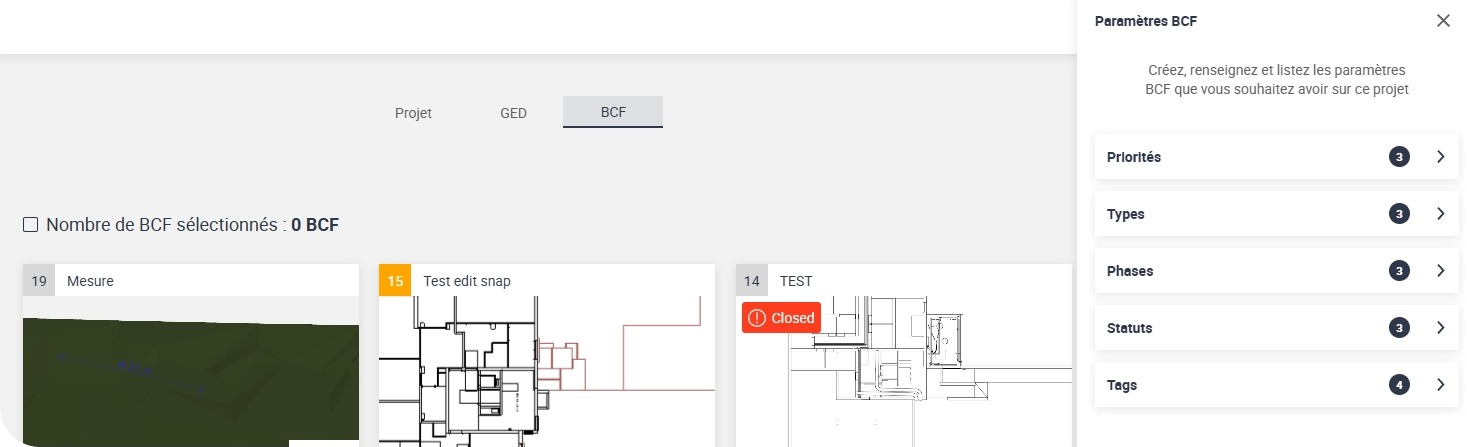Click the Tags count badge showing 4
Viewport: 1467px width, 447px height.
click(x=1399, y=385)
